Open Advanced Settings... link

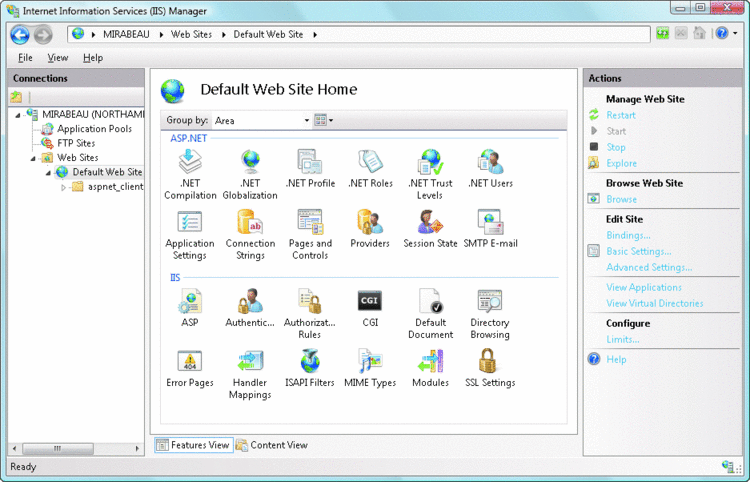(x=649, y=268)
